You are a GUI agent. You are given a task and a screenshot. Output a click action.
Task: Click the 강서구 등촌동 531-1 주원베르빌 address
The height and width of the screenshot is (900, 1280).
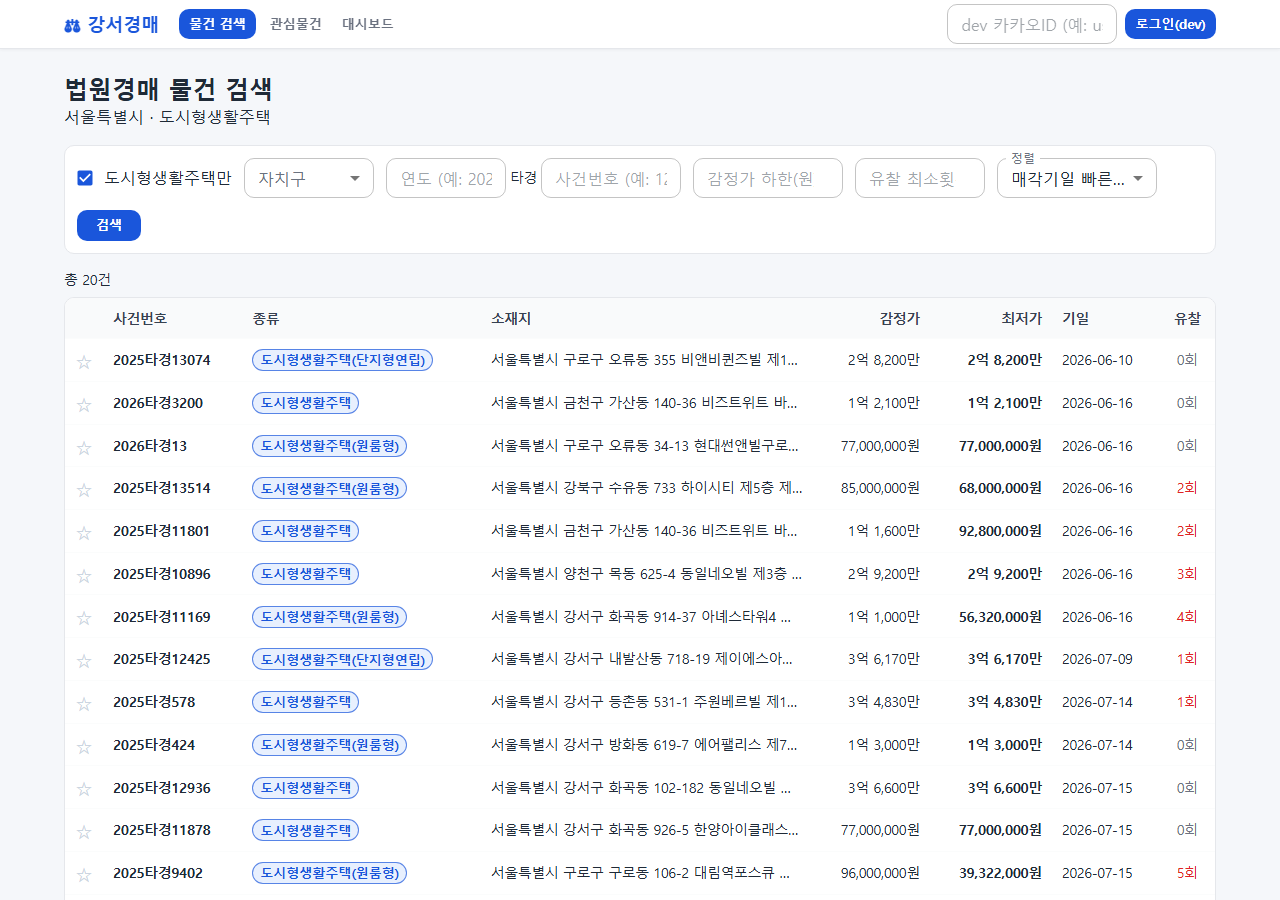pos(645,702)
